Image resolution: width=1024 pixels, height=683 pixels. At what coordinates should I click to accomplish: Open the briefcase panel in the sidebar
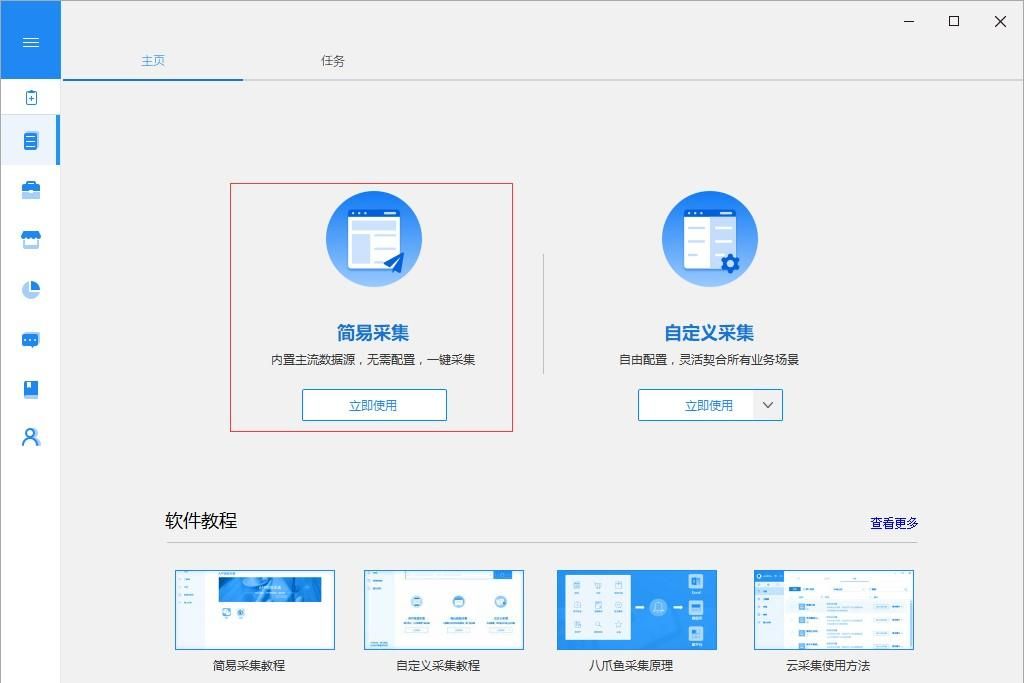[x=31, y=189]
